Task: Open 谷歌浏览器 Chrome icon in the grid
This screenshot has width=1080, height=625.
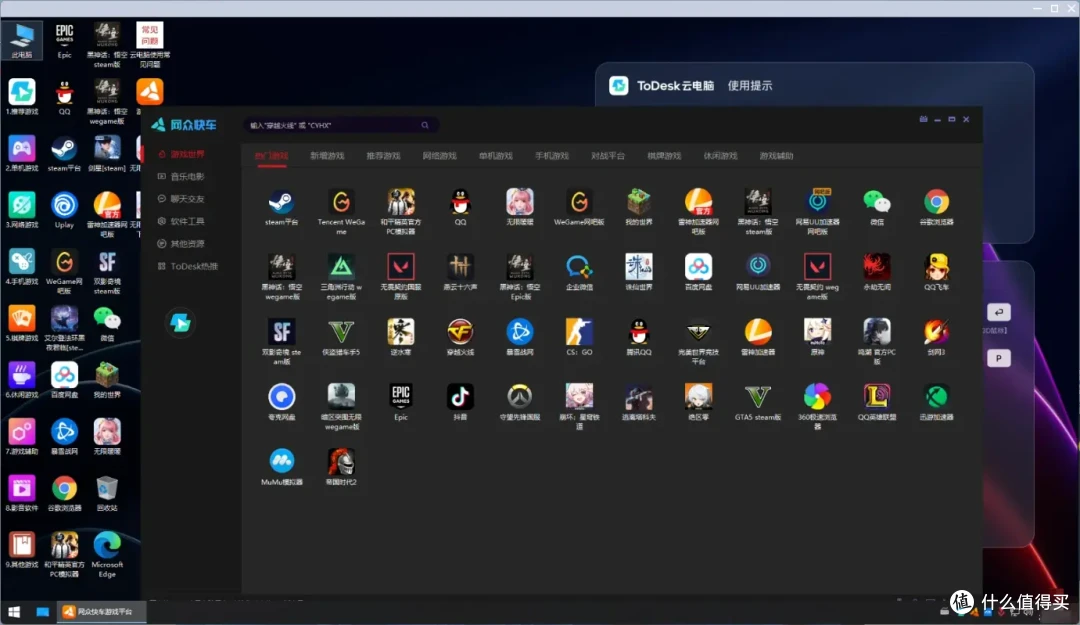Action: click(936, 203)
